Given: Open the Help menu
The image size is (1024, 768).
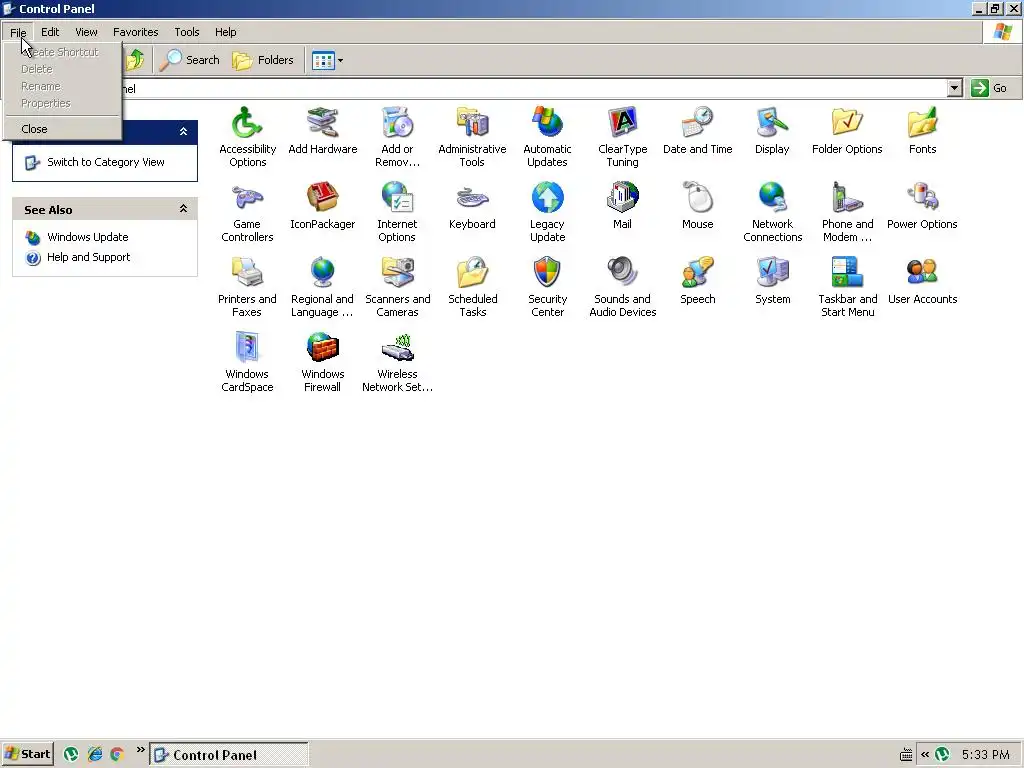Looking at the screenshot, I should [x=225, y=32].
